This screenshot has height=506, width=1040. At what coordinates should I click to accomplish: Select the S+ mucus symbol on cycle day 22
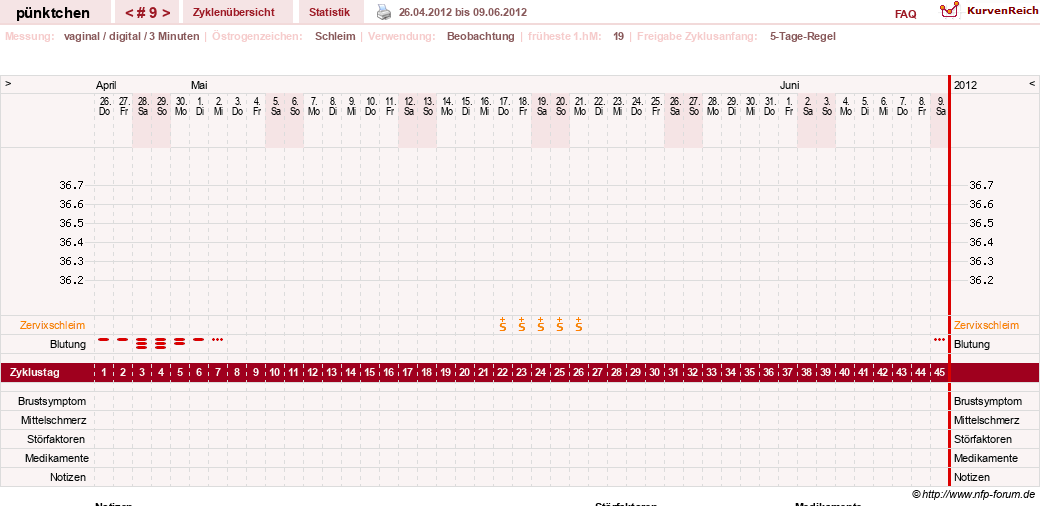[503, 324]
